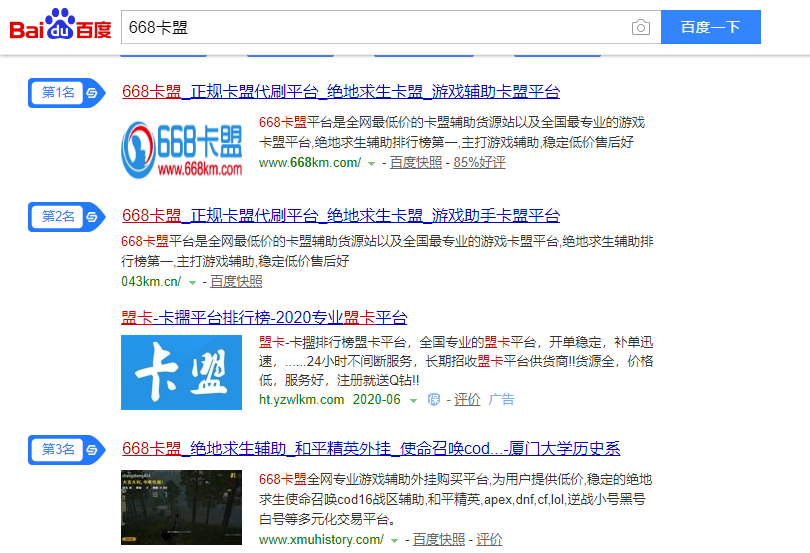Open 百度快照 for www.668km.com

[416, 163]
